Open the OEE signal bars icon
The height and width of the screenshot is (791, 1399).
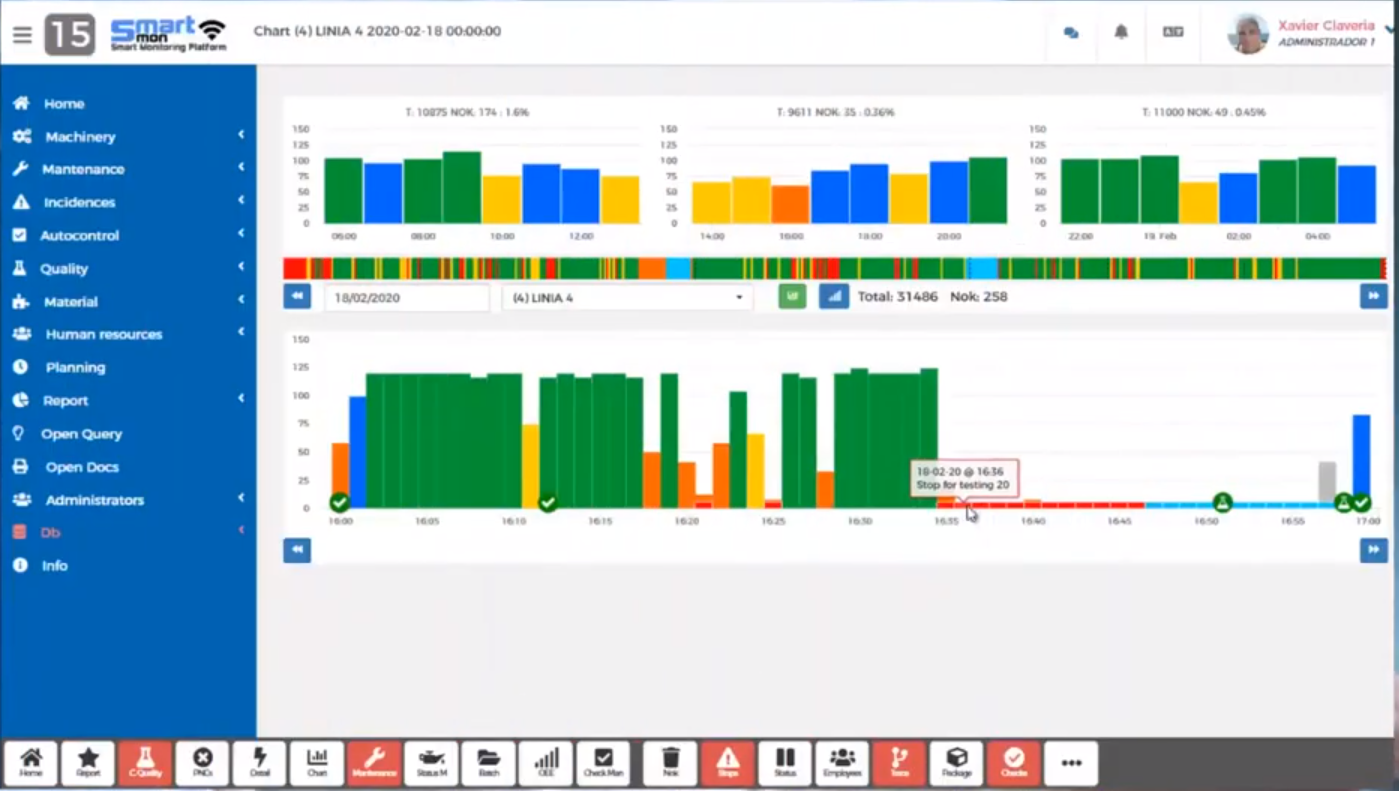546,763
